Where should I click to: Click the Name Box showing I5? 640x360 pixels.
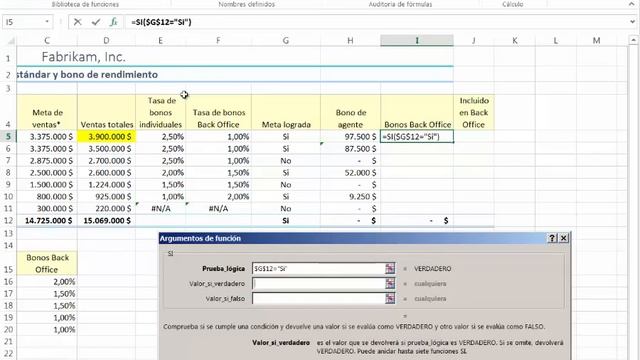coord(23,22)
